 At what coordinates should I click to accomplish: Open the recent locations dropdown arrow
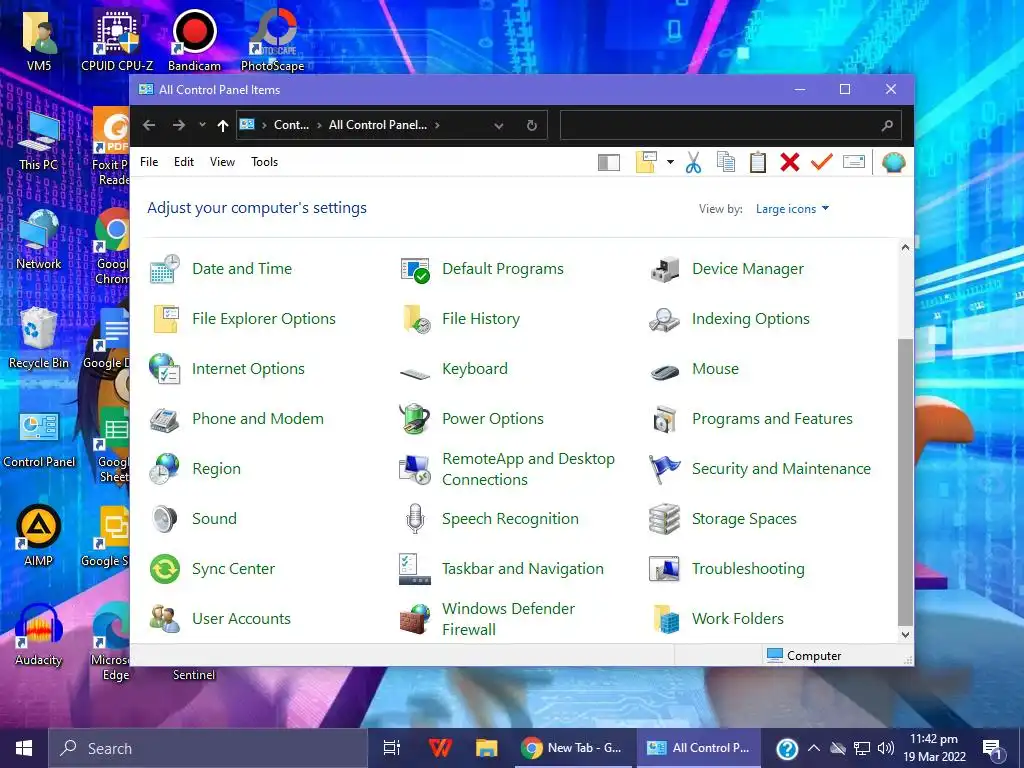click(202, 125)
